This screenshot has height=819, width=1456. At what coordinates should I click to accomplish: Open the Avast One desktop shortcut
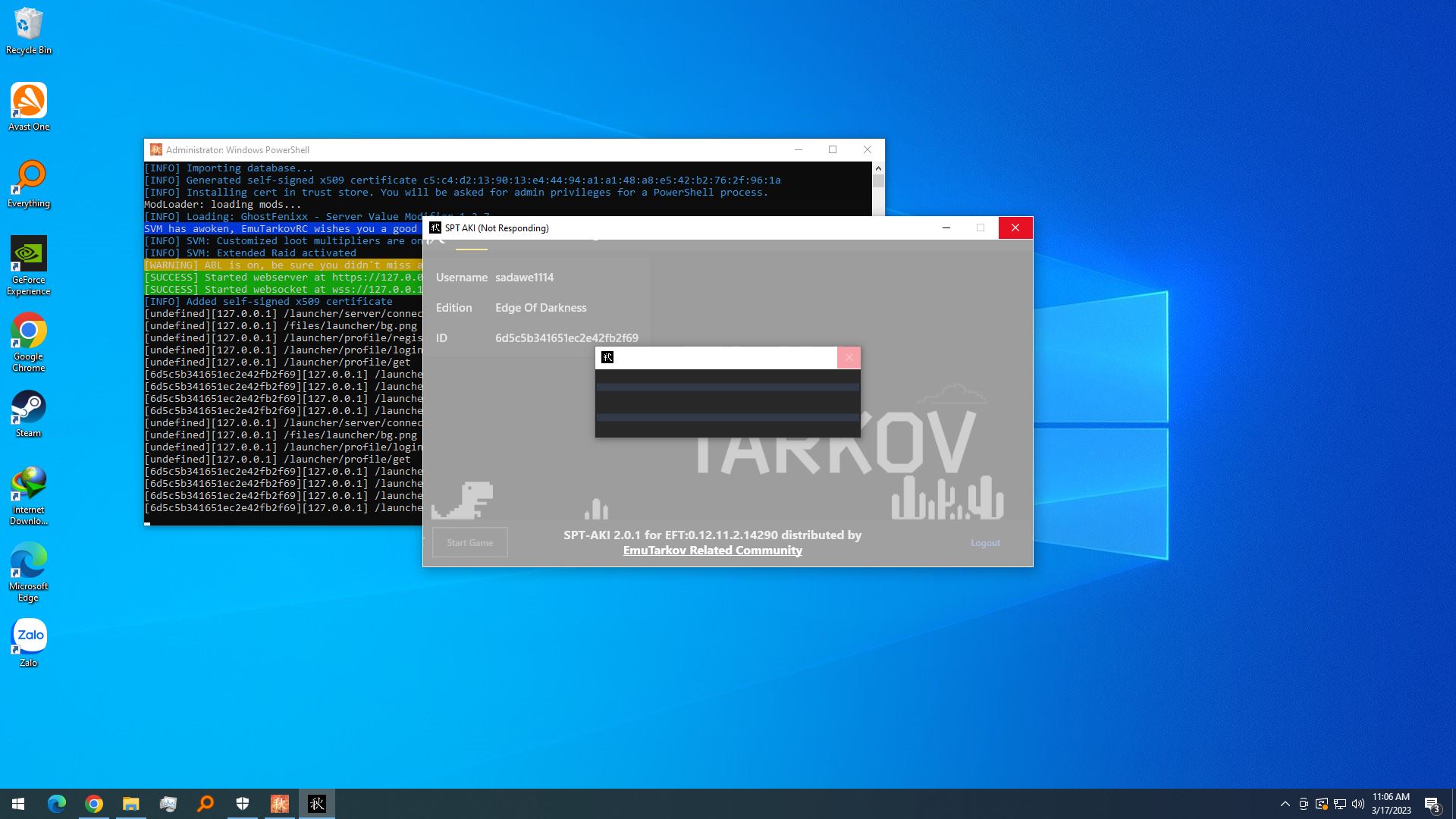(28, 106)
